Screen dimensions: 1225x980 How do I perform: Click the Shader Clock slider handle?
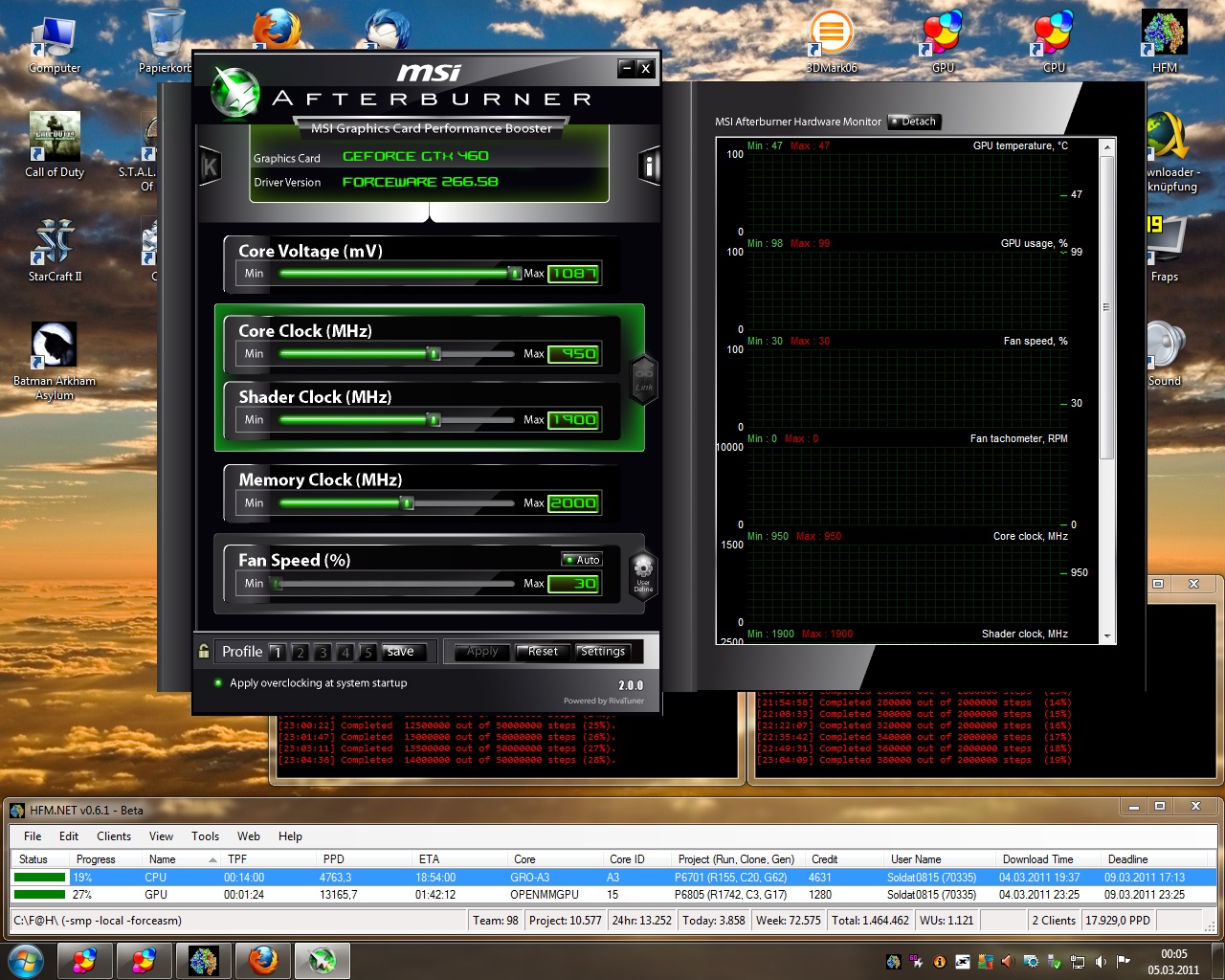[x=434, y=420]
